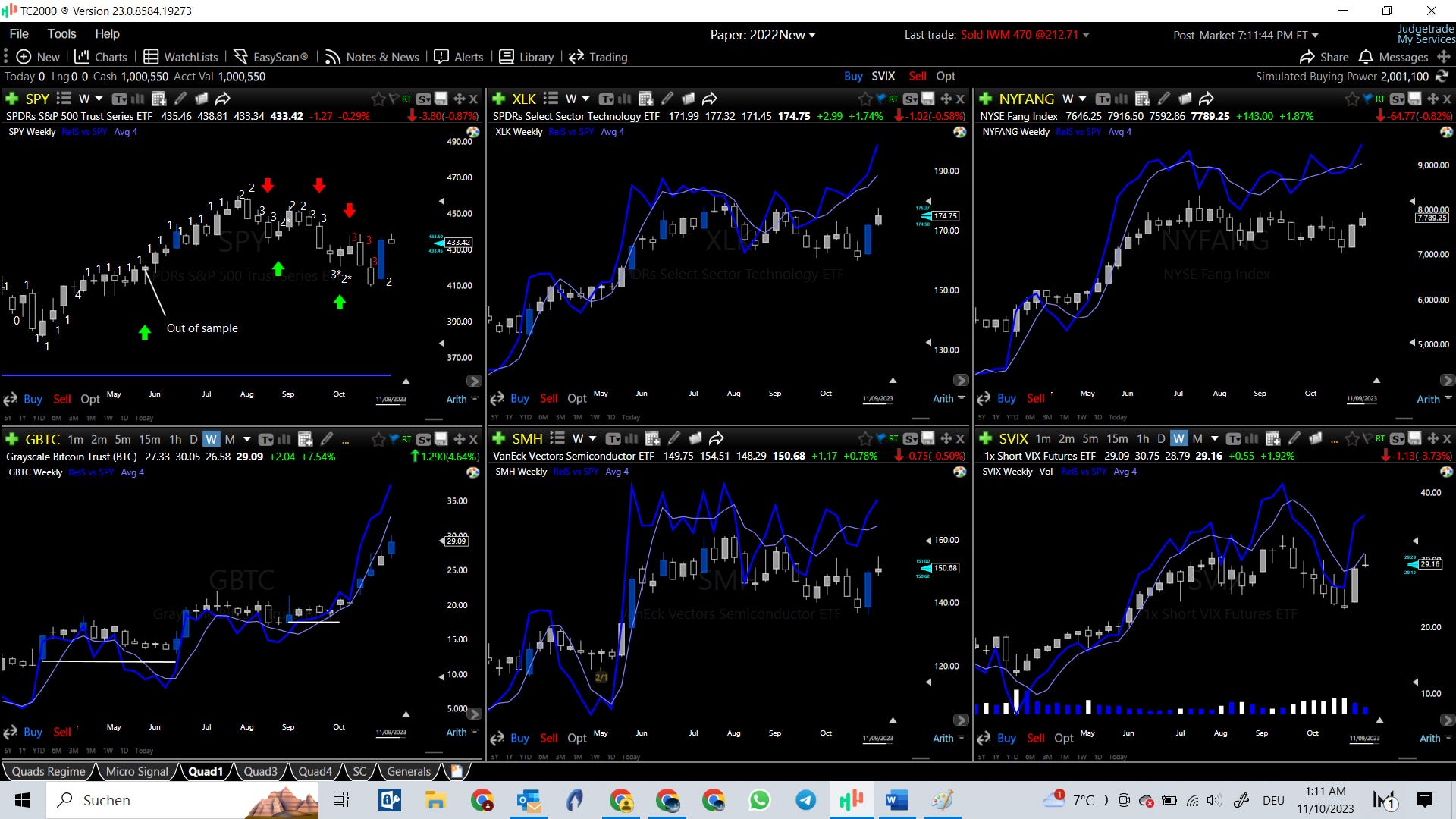The height and width of the screenshot is (819, 1456).
Task: Open the Tools menu
Action: click(x=61, y=34)
